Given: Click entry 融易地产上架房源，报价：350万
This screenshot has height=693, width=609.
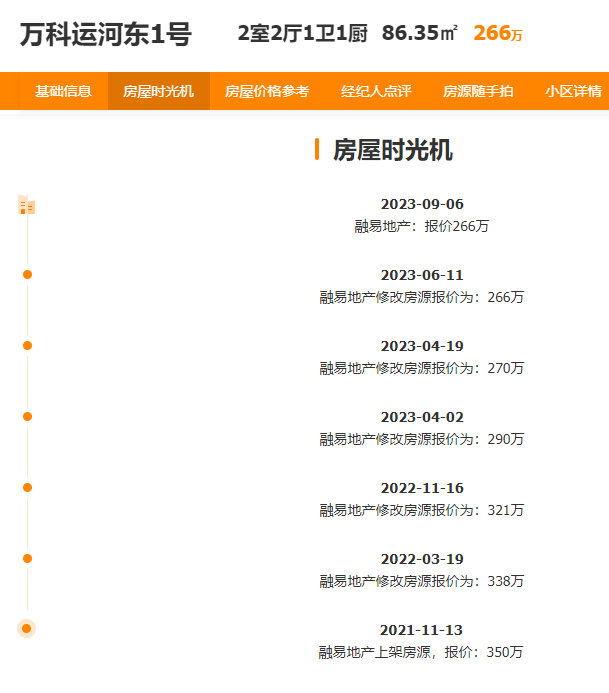Looking at the screenshot, I should [x=421, y=652].
